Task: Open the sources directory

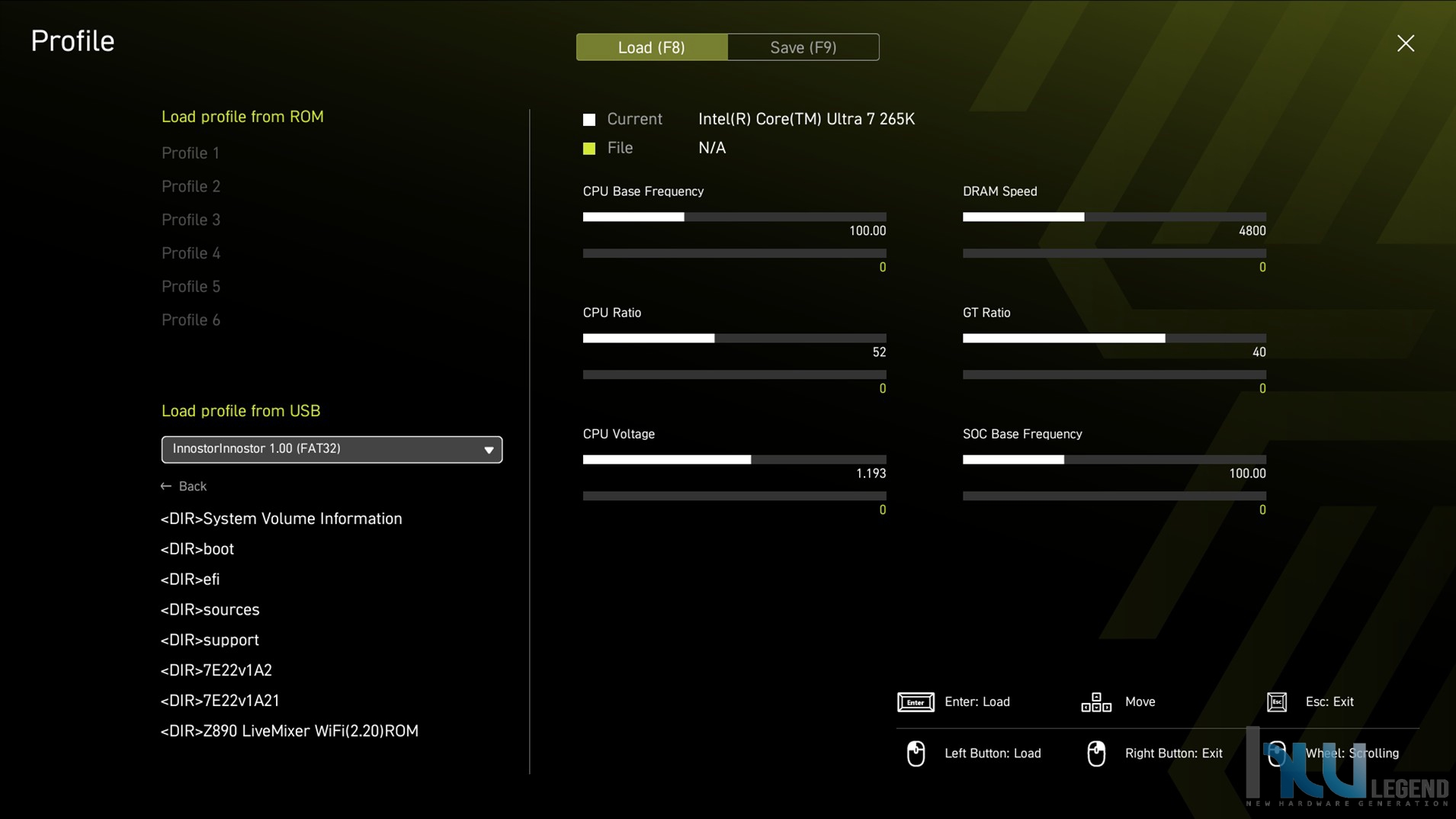Action: 210,610
